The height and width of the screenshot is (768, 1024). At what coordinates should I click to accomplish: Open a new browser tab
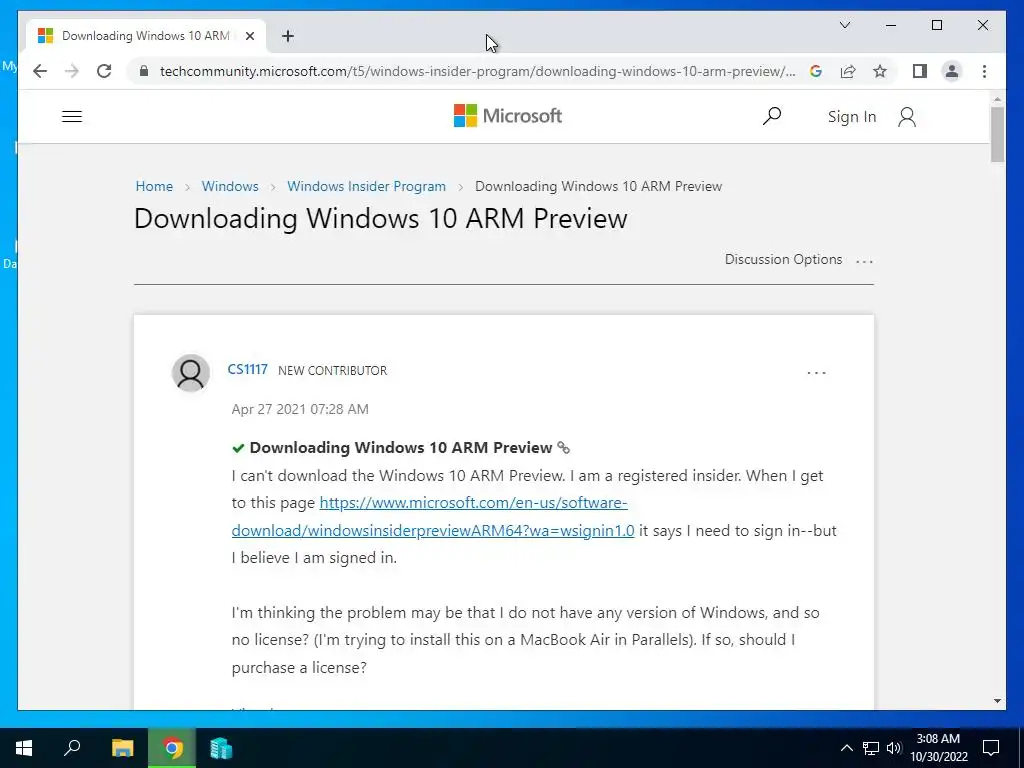click(x=288, y=36)
